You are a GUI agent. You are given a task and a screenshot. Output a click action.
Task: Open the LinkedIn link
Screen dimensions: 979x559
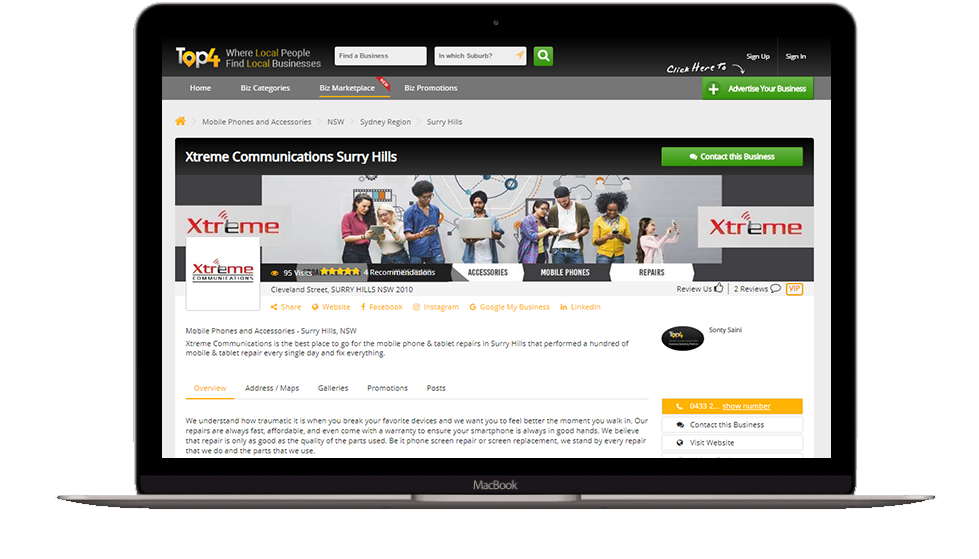580,307
